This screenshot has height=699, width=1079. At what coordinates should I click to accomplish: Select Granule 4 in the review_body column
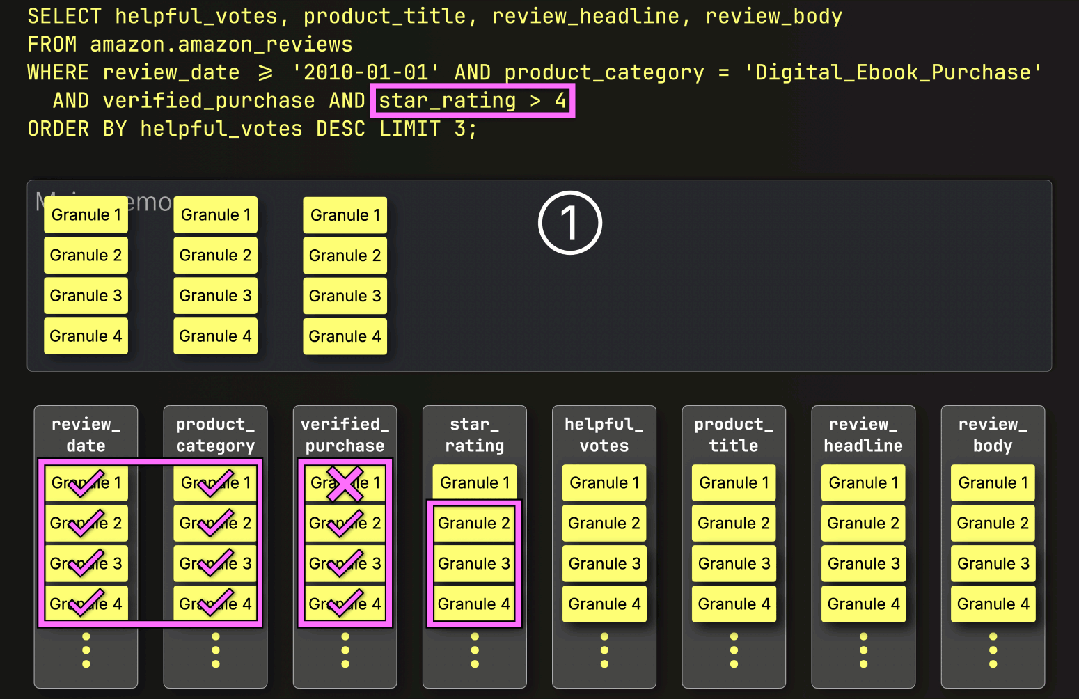[993, 604]
